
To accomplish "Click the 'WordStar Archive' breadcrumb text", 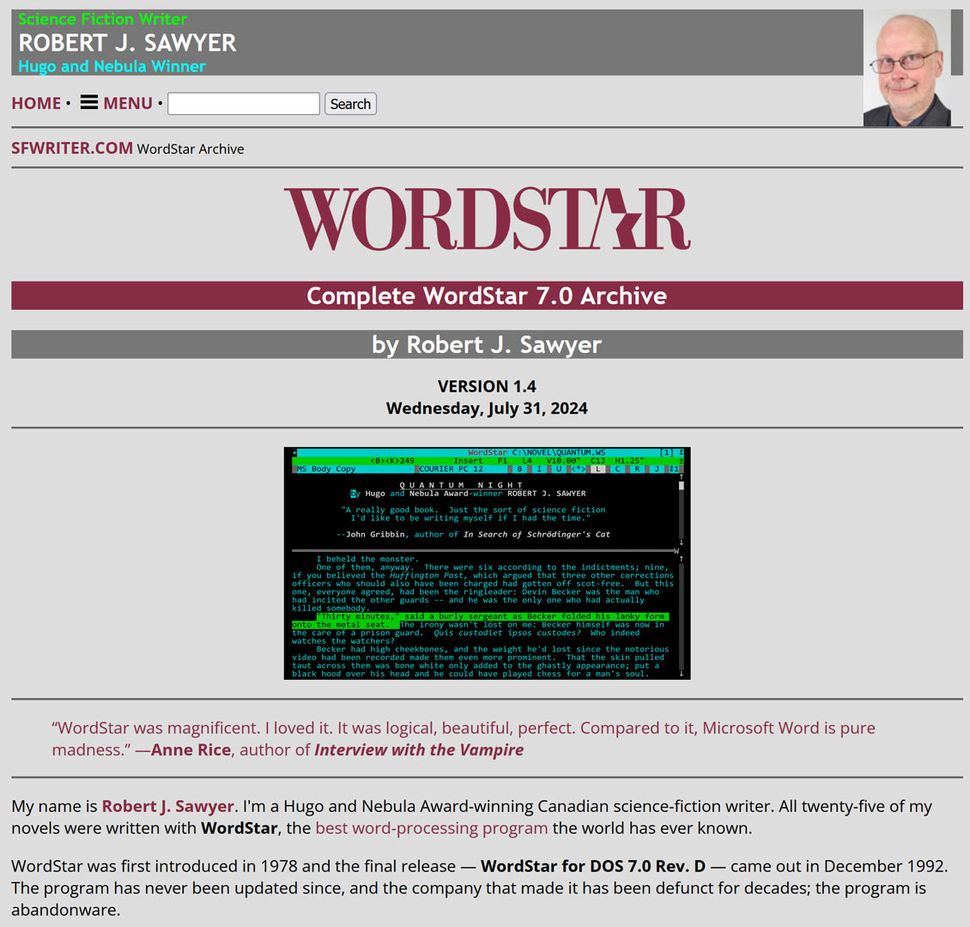I will [191, 149].
